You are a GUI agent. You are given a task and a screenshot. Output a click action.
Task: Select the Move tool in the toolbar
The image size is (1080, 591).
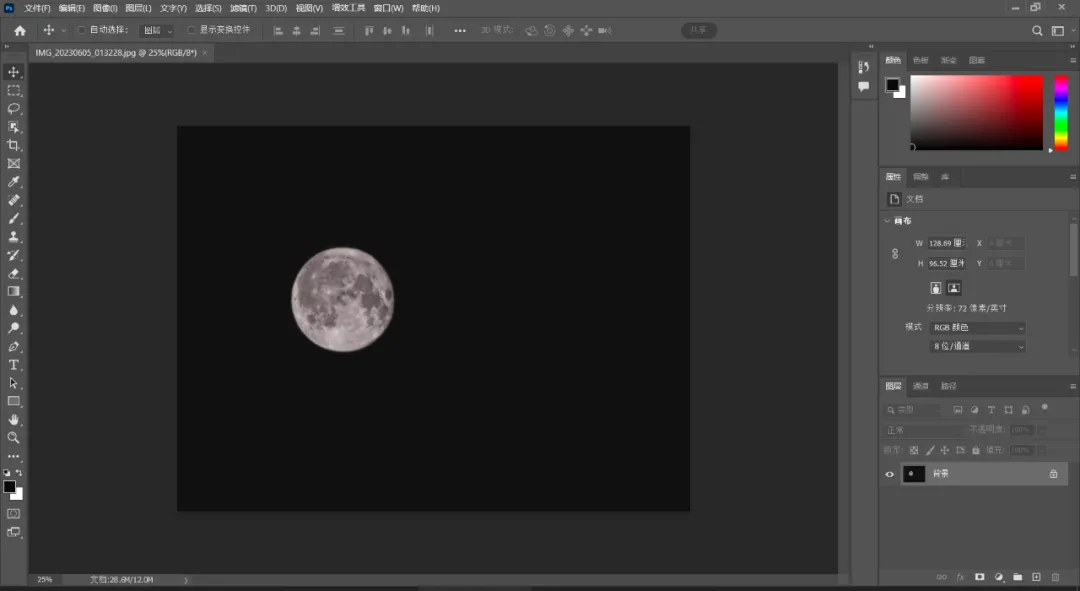(x=14, y=72)
